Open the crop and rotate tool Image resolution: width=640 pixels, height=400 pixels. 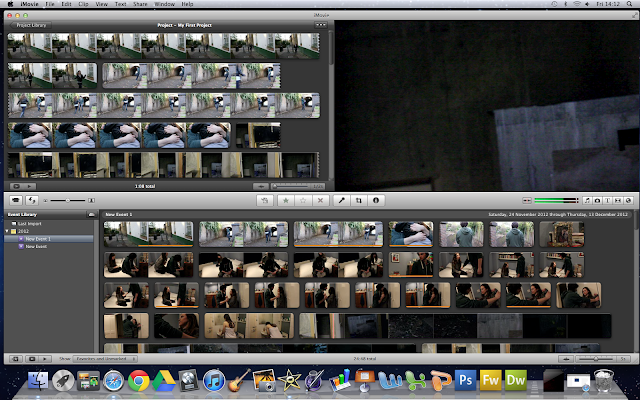point(359,200)
